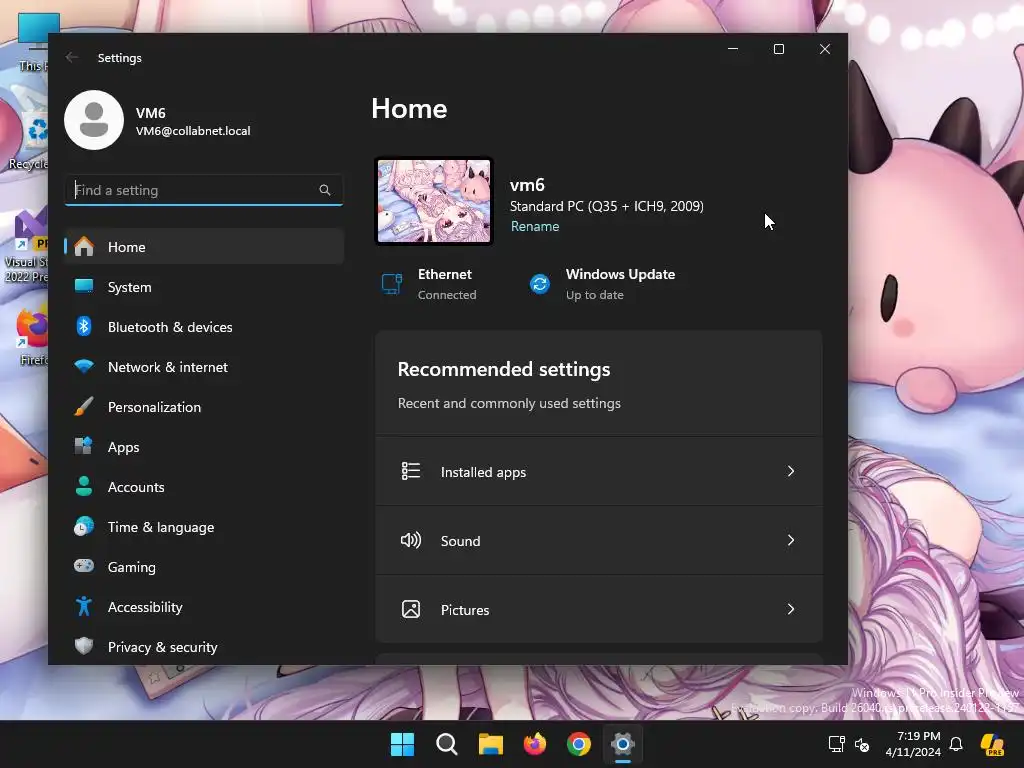This screenshot has width=1024, height=768.
Task: Click the magnifier icon in search box
Action: [x=325, y=190]
